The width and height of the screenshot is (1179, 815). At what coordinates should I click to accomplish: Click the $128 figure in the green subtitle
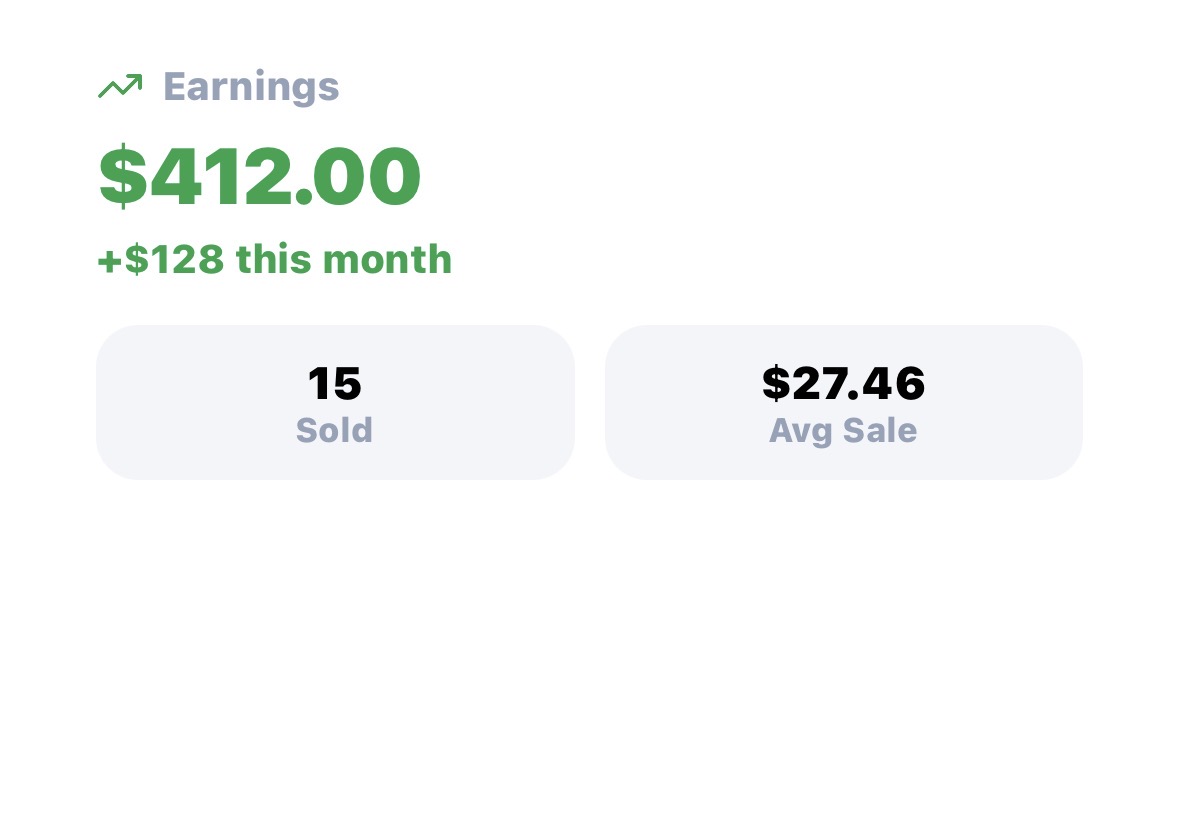(x=174, y=260)
